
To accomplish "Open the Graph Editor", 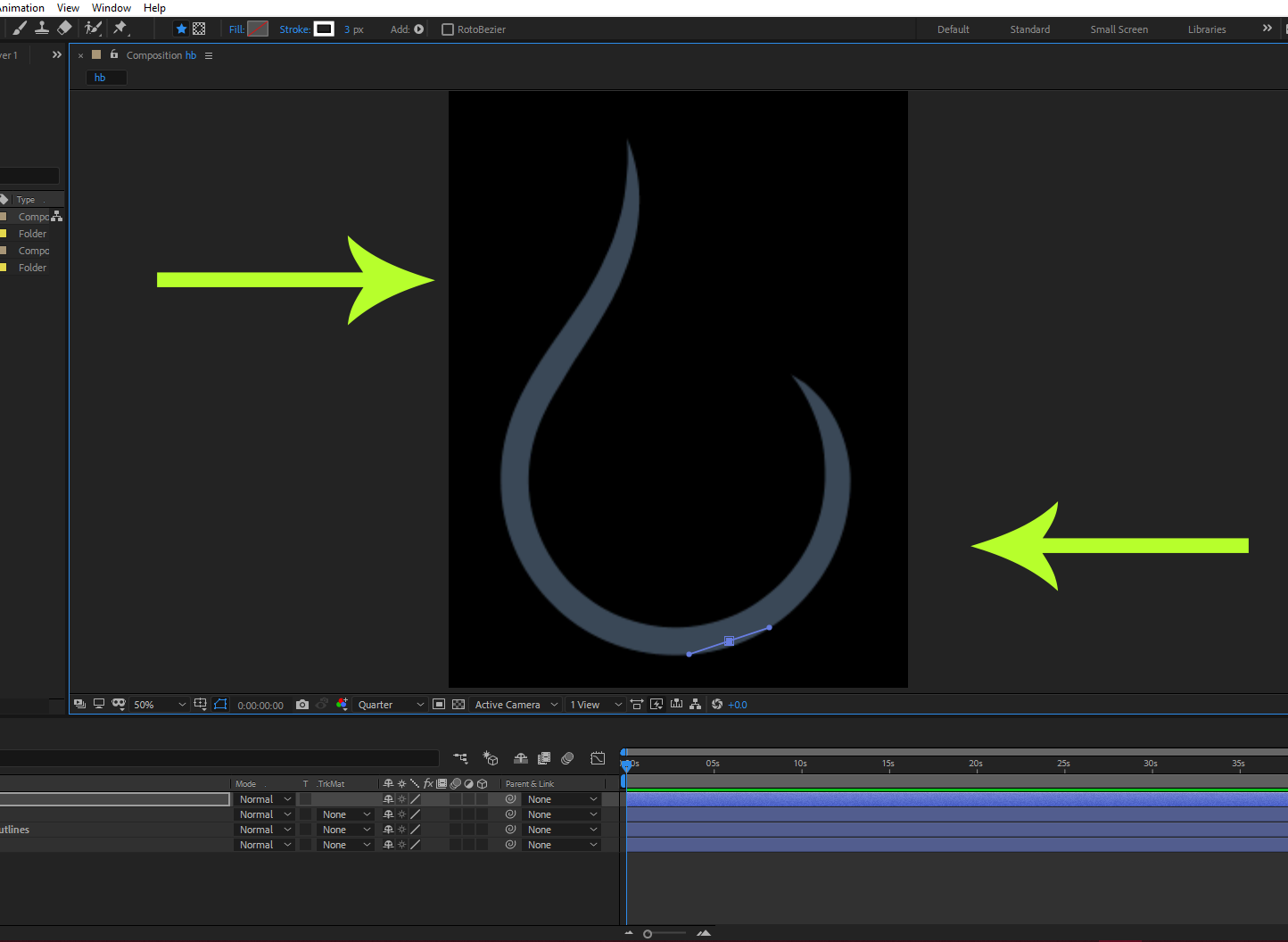I will click(598, 757).
